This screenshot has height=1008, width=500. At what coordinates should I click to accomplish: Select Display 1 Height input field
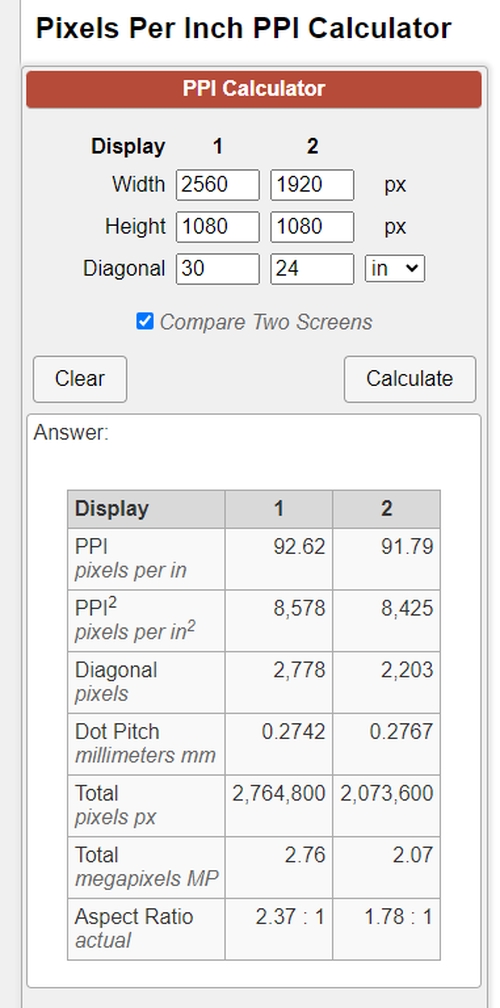point(218,227)
